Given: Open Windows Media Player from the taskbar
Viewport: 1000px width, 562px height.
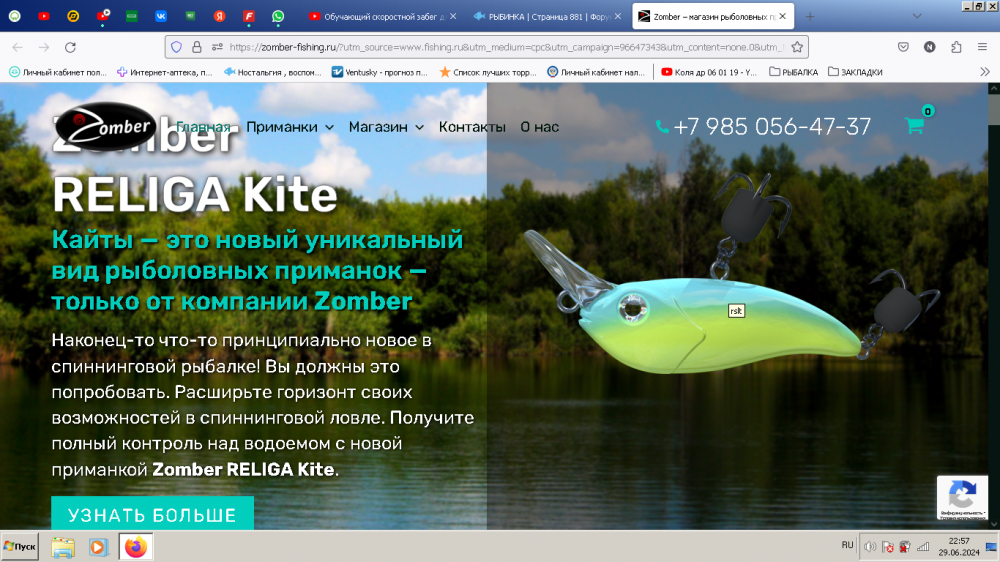Looking at the screenshot, I should pyautogui.click(x=98, y=547).
